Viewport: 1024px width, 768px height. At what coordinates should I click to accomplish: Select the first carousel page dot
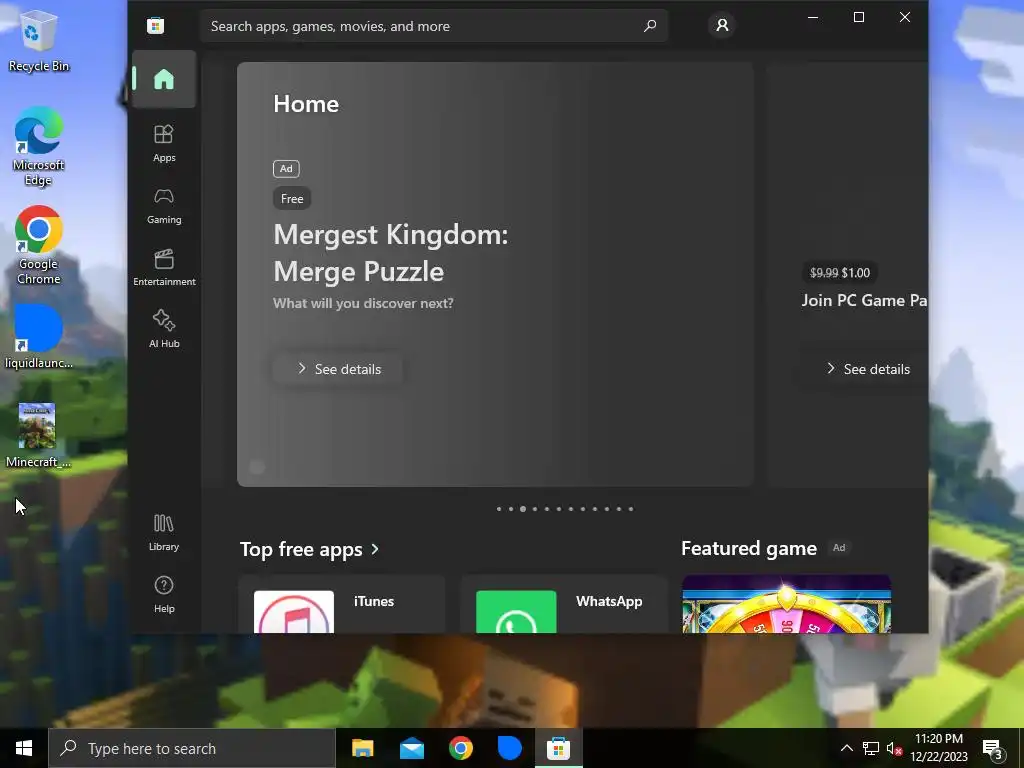pyautogui.click(x=499, y=509)
